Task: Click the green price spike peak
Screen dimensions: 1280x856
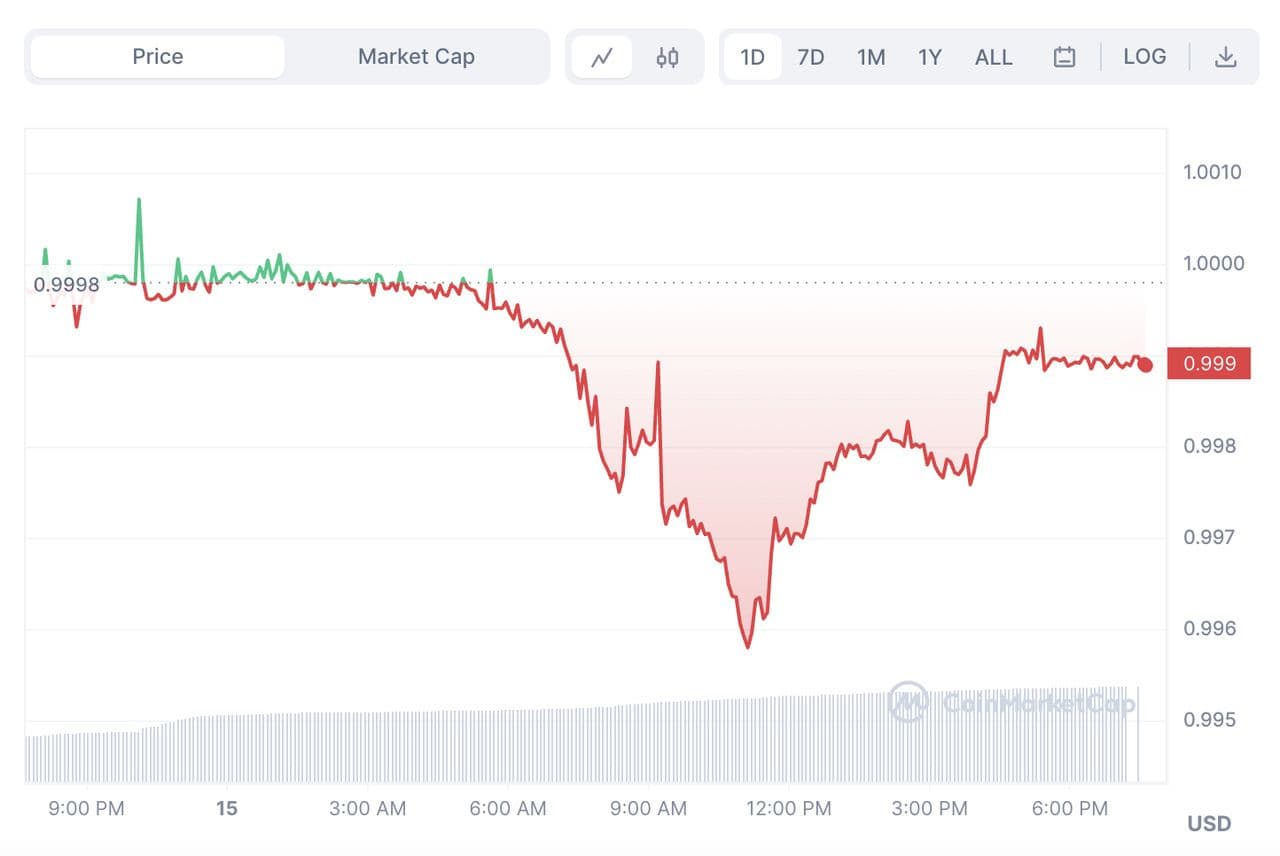Action: [x=138, y=200]
